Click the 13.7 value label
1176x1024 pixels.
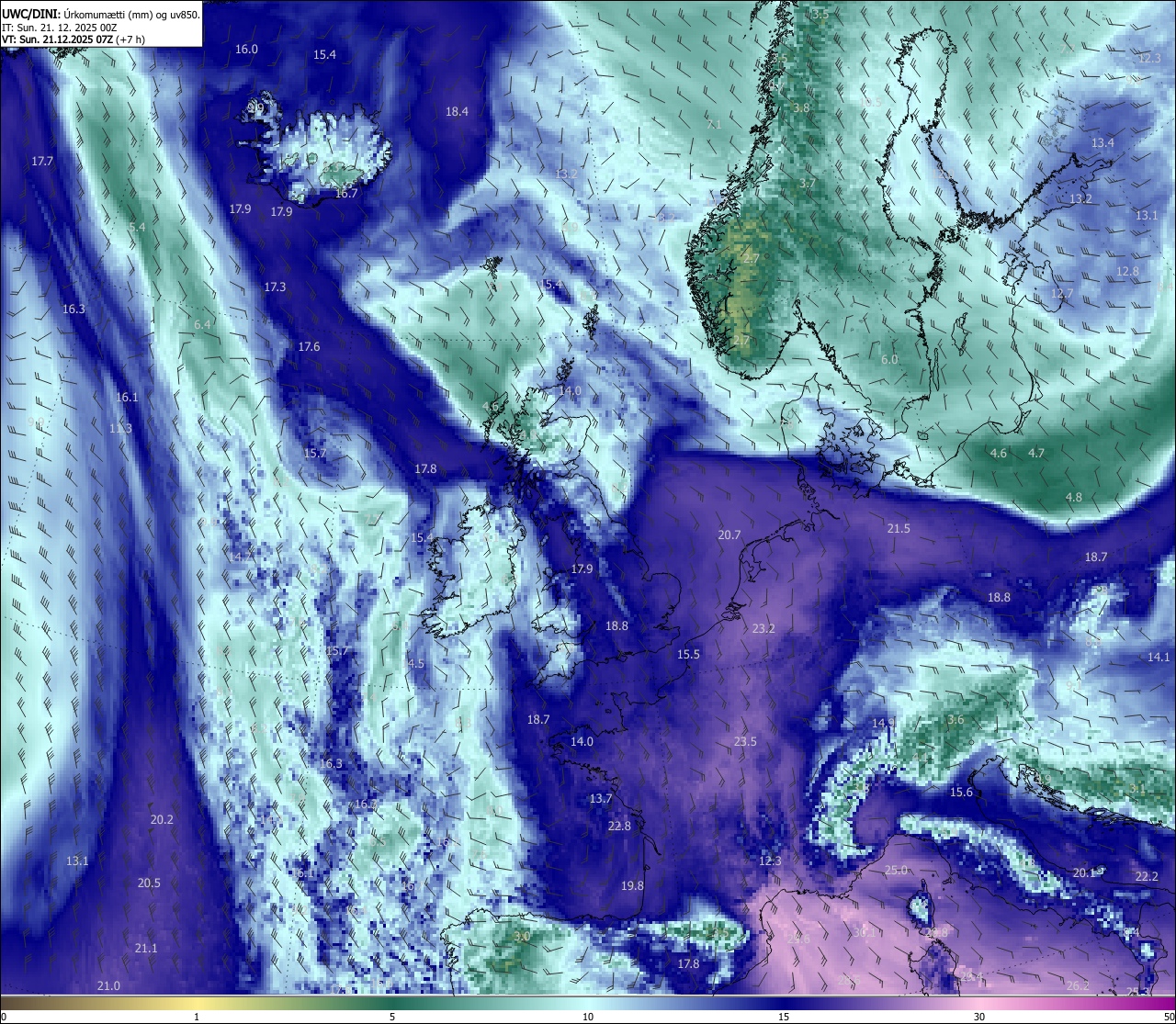600,799
